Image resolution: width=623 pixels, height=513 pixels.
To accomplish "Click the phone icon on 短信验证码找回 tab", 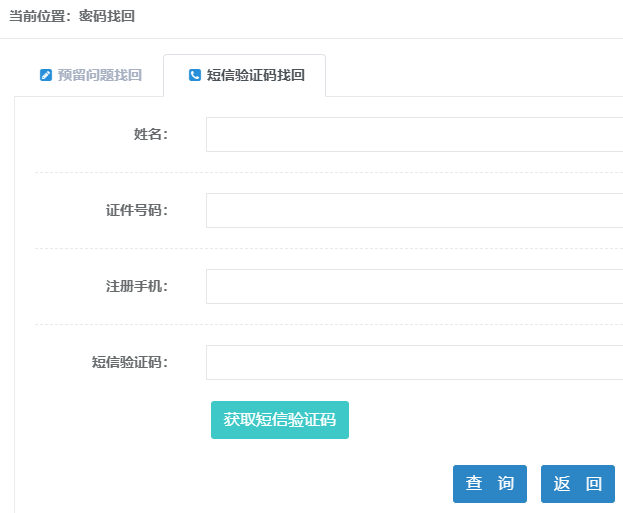I will click(195, 75).
